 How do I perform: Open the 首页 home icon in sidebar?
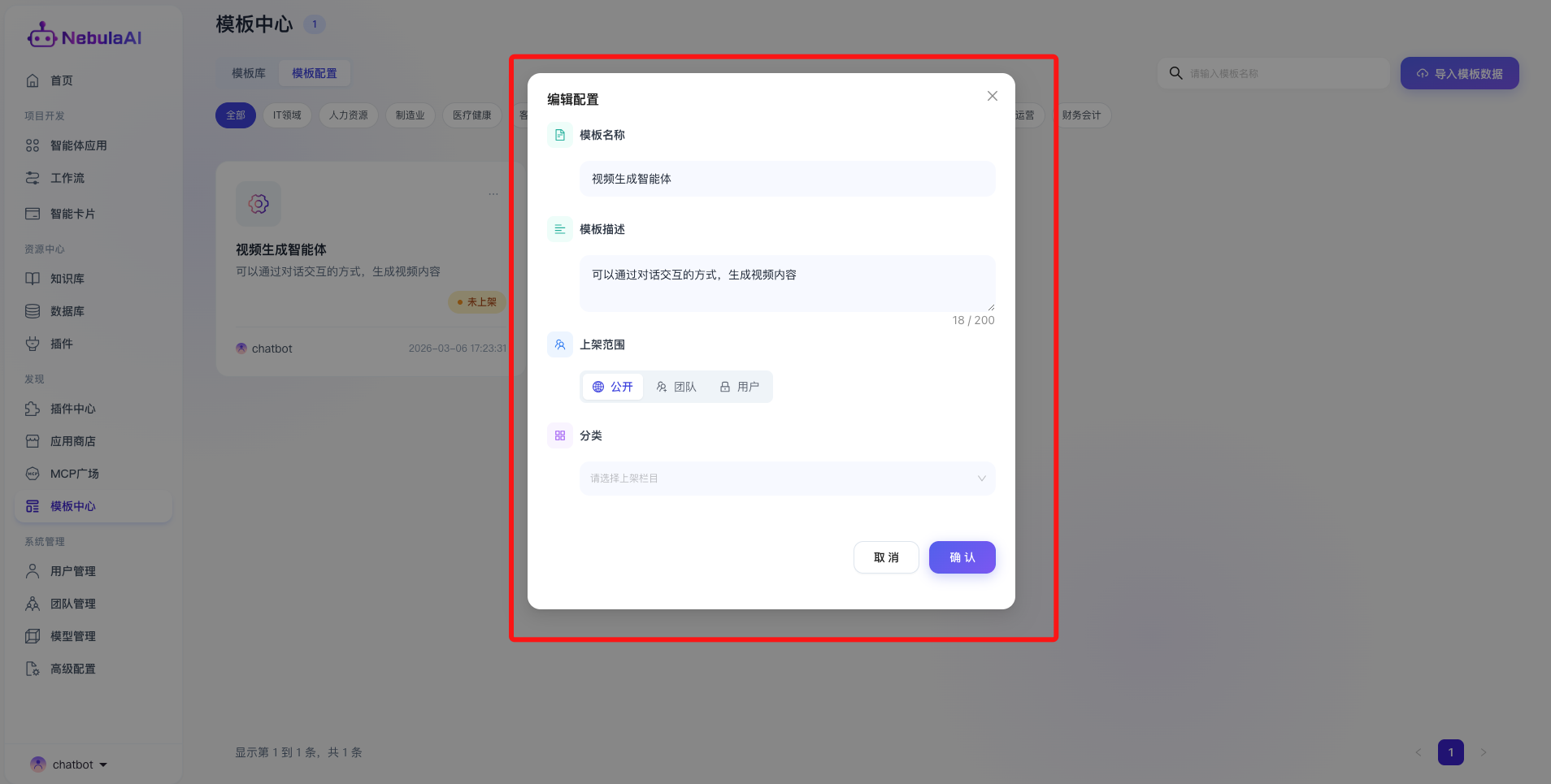pos(33,80)
